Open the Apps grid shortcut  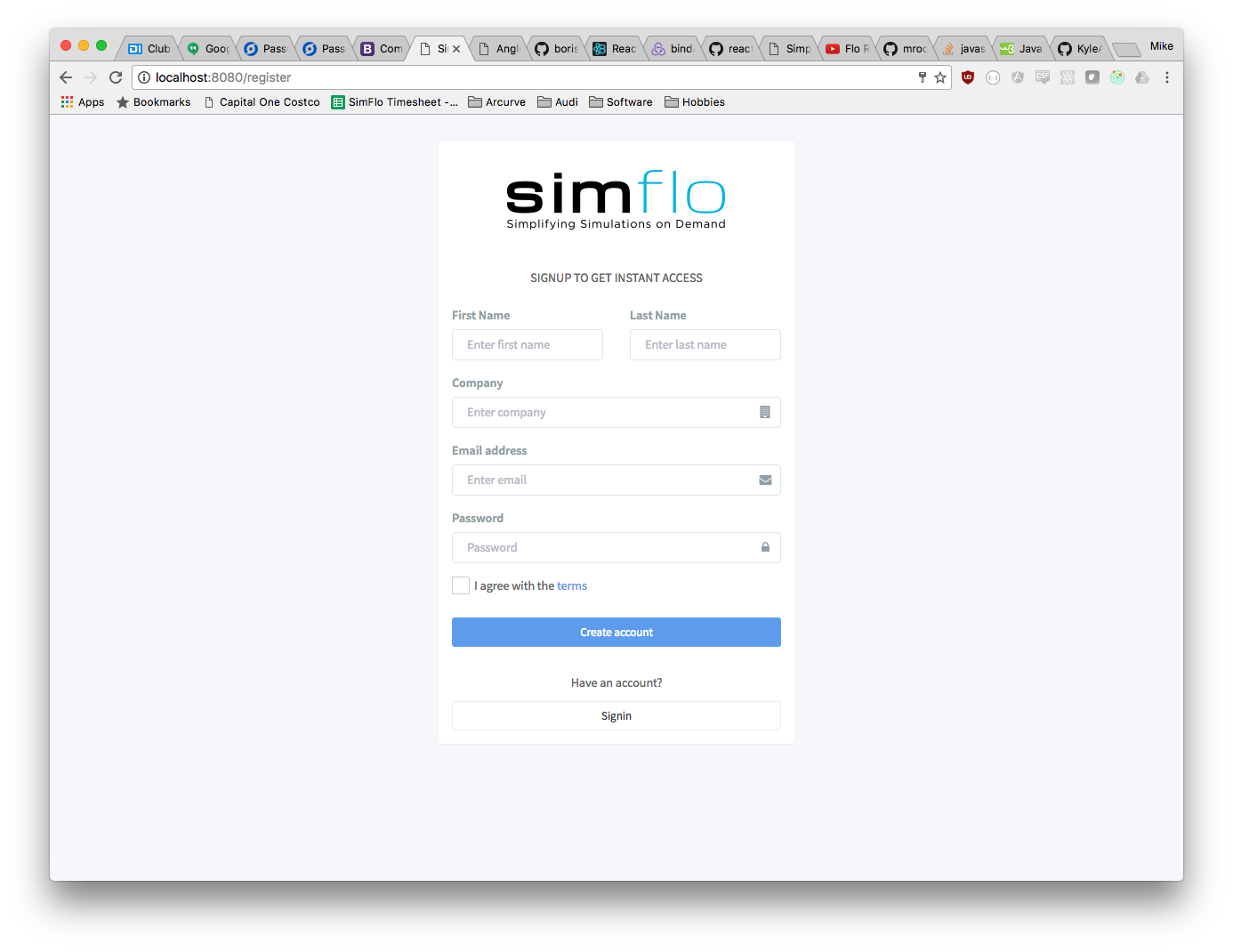(x=83, y=102)
